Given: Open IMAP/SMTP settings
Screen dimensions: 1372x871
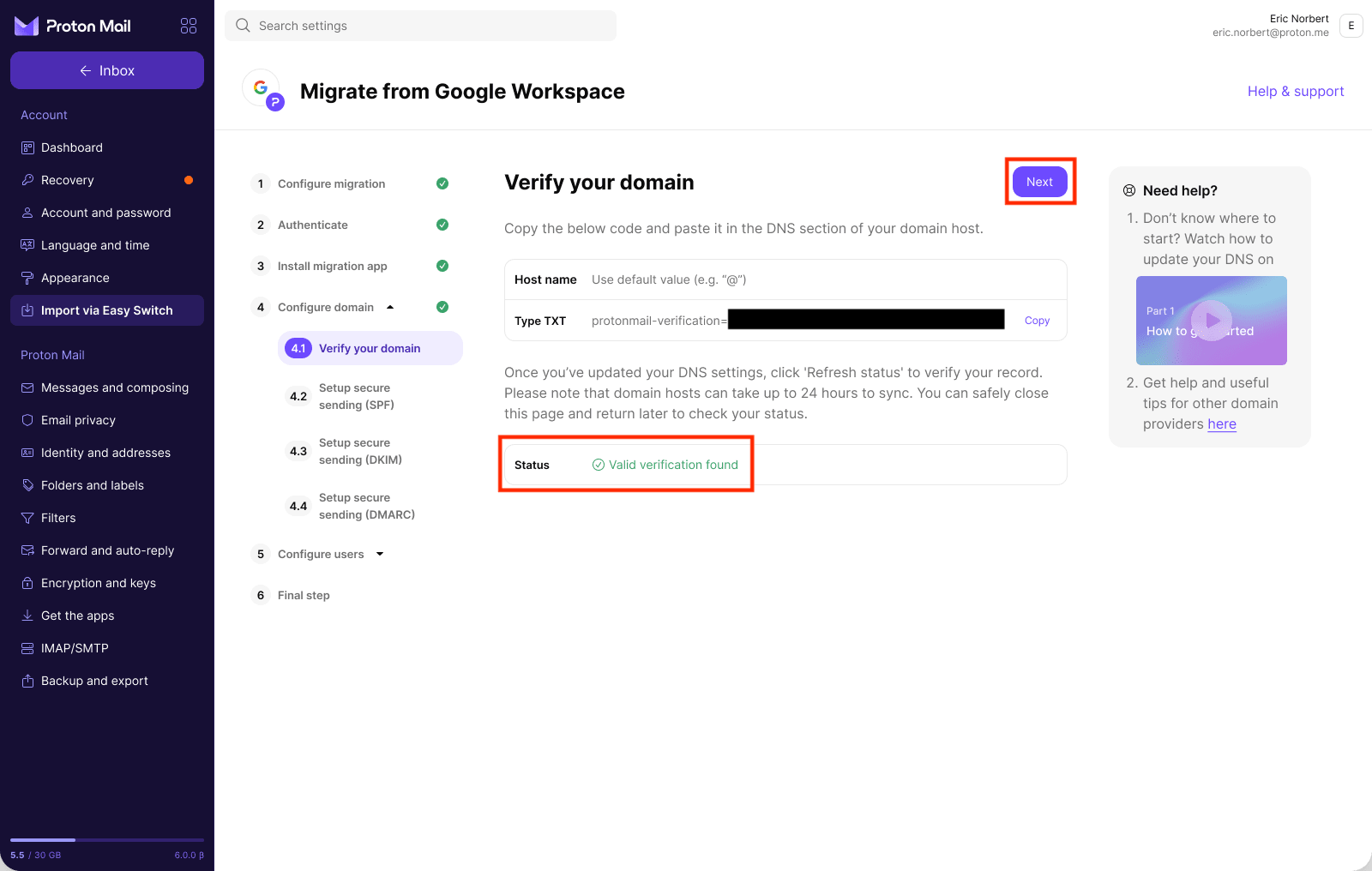Looking at the screenshot, I should click(107, 648).
